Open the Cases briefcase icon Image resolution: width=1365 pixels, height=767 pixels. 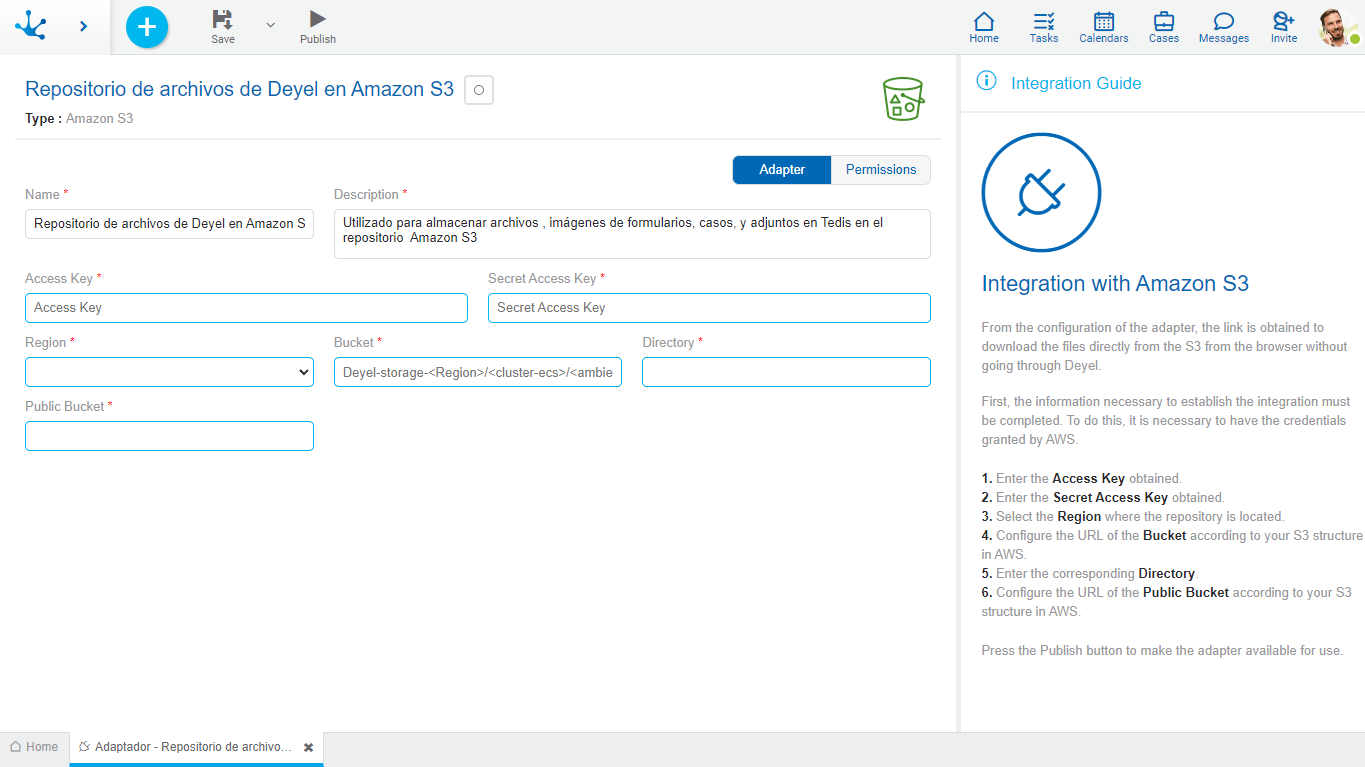(1163, 22)
